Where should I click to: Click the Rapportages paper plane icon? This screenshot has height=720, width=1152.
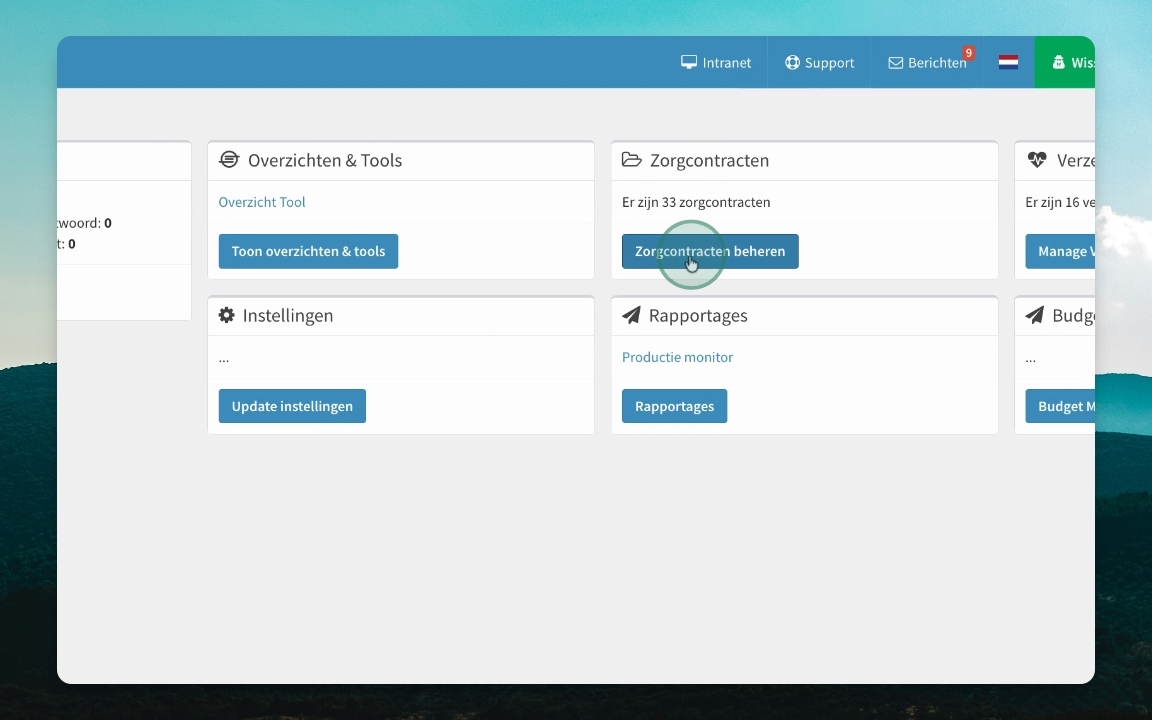tap(631, 314)
